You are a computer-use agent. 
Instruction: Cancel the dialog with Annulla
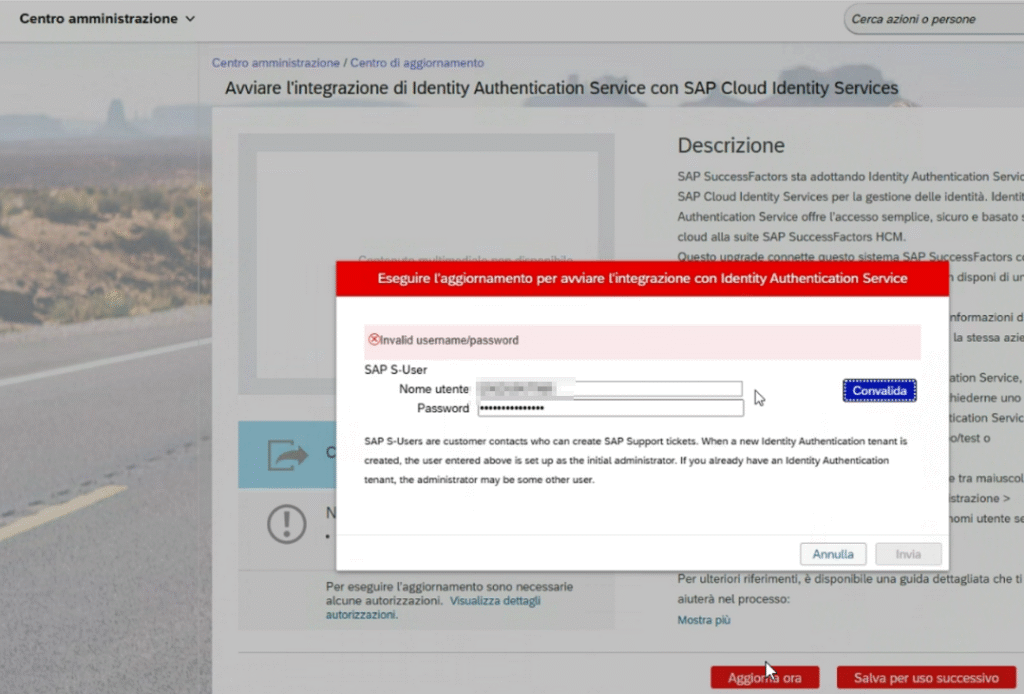[833, 554]
